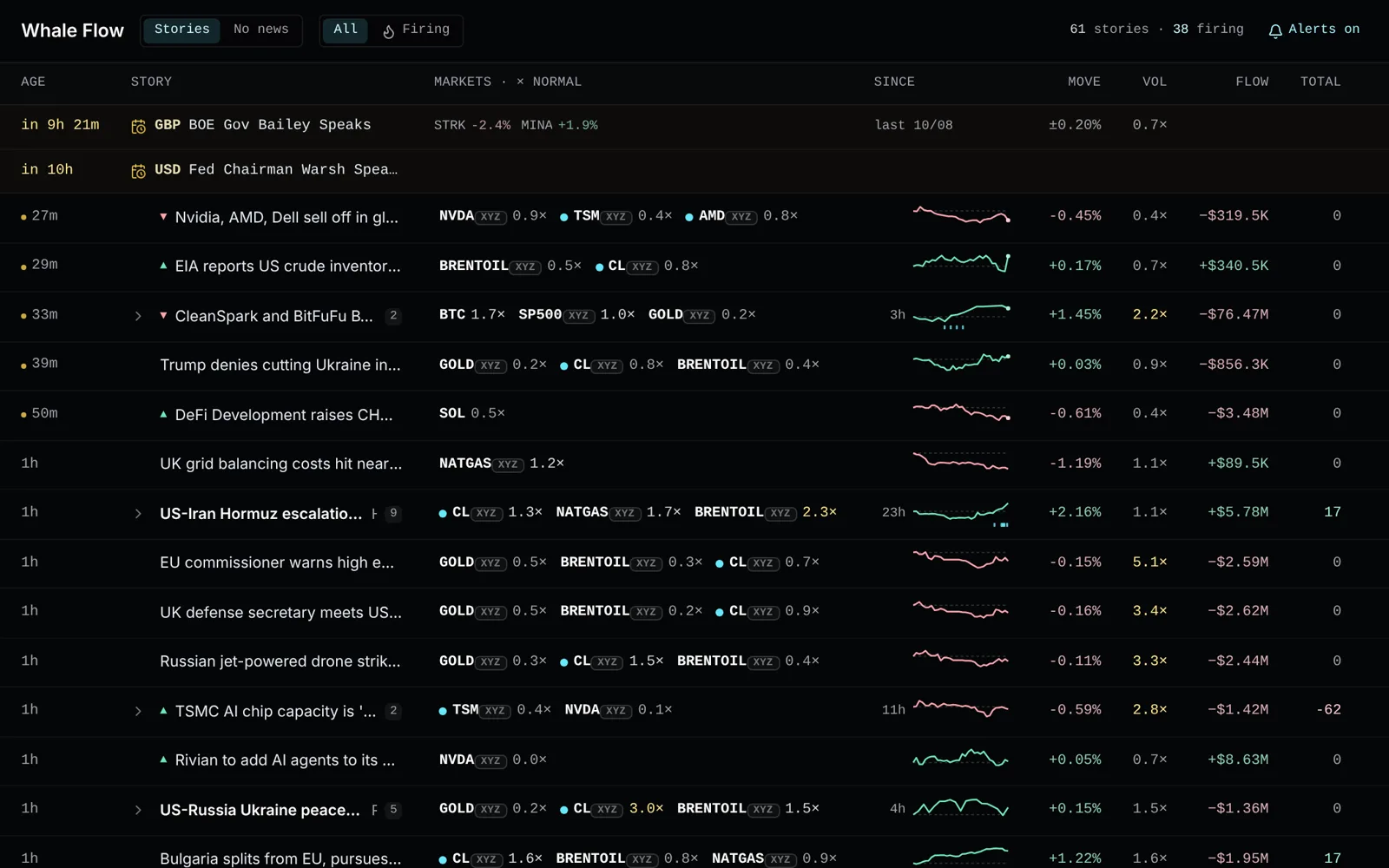Open the GBP BOE Gov Bailey Speaks event

(x=694, y=126)
